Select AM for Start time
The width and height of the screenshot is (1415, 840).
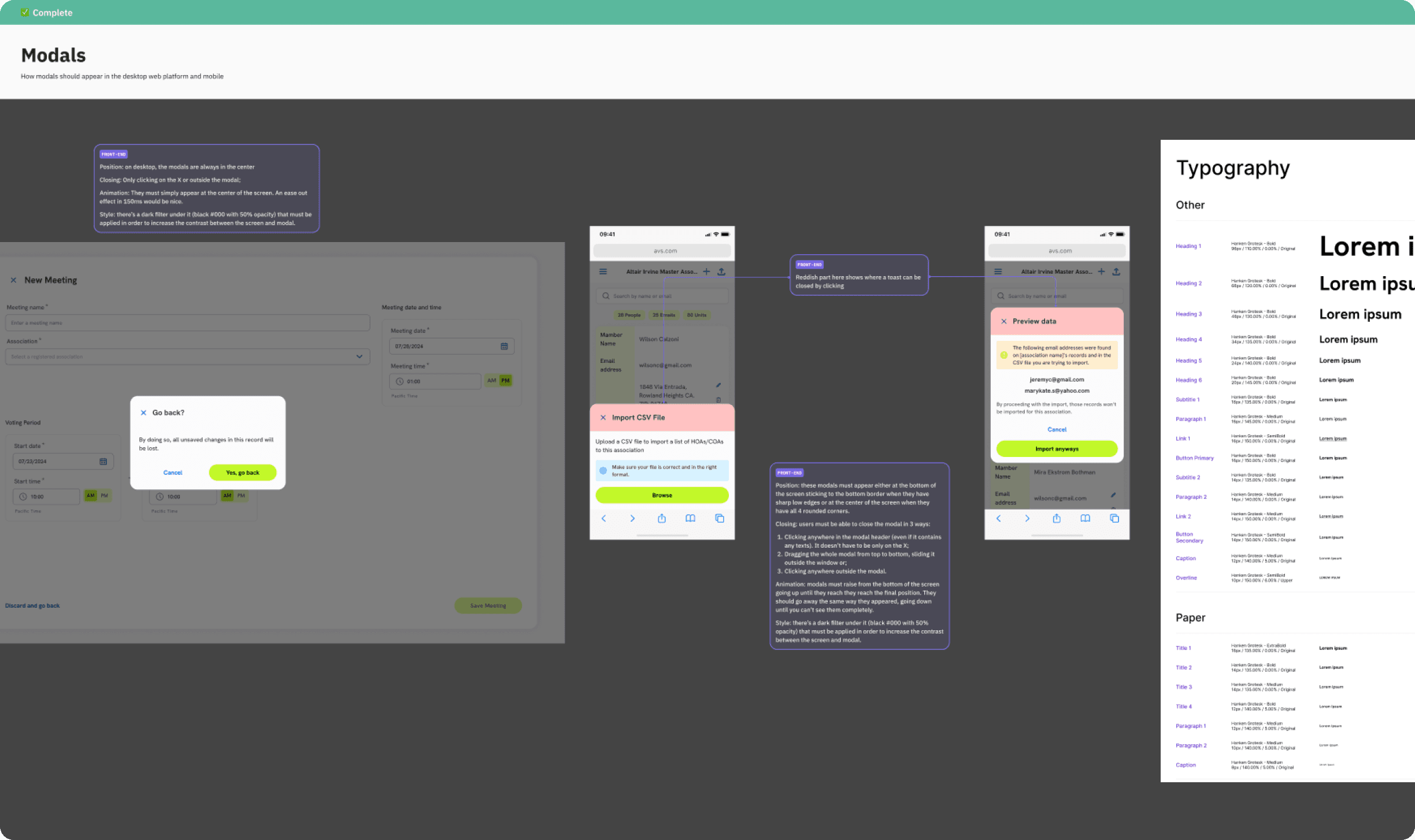point(91,496)
